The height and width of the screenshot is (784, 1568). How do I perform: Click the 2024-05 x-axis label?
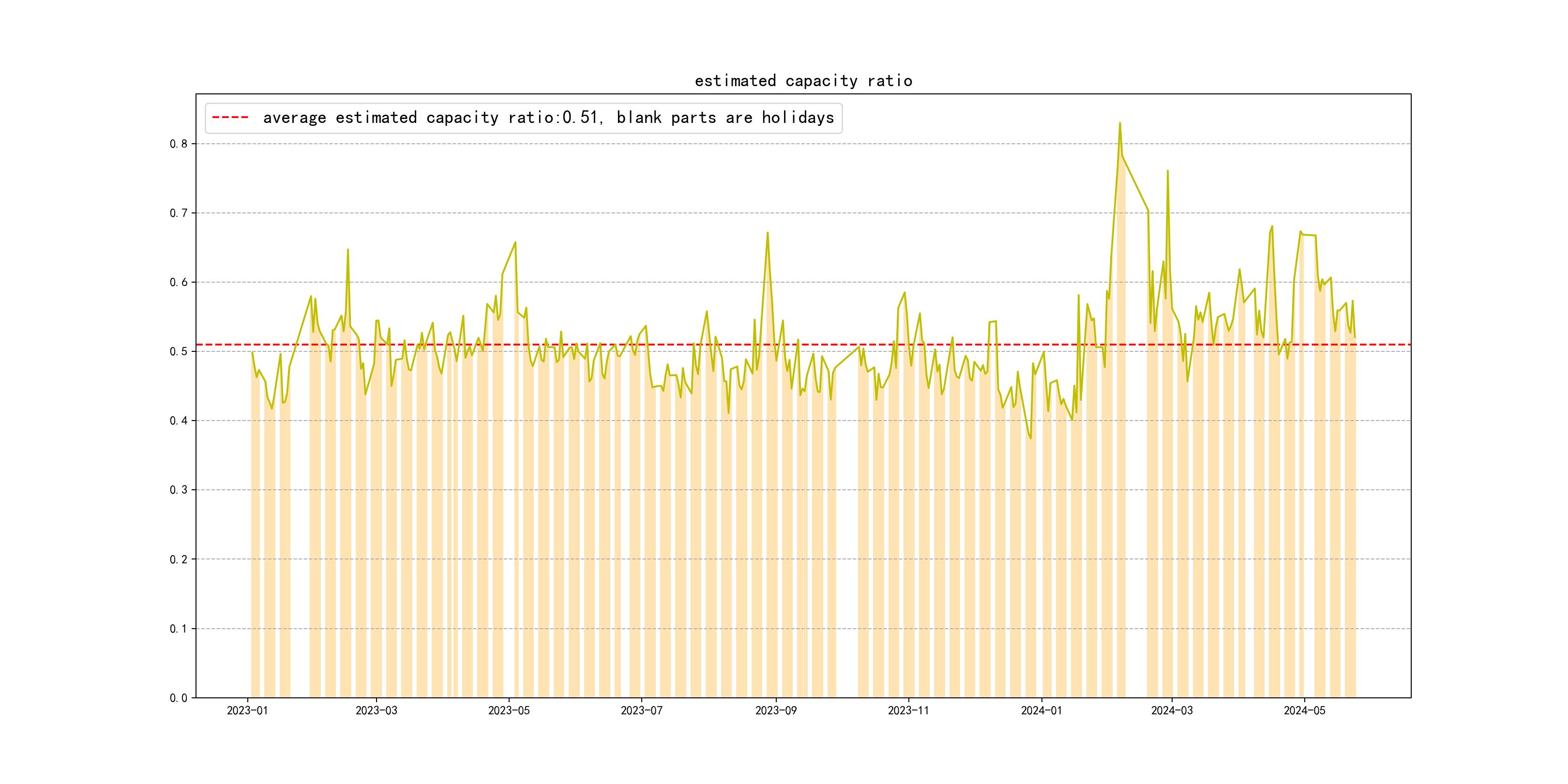pyautogui.click(x=1304, y=711)
